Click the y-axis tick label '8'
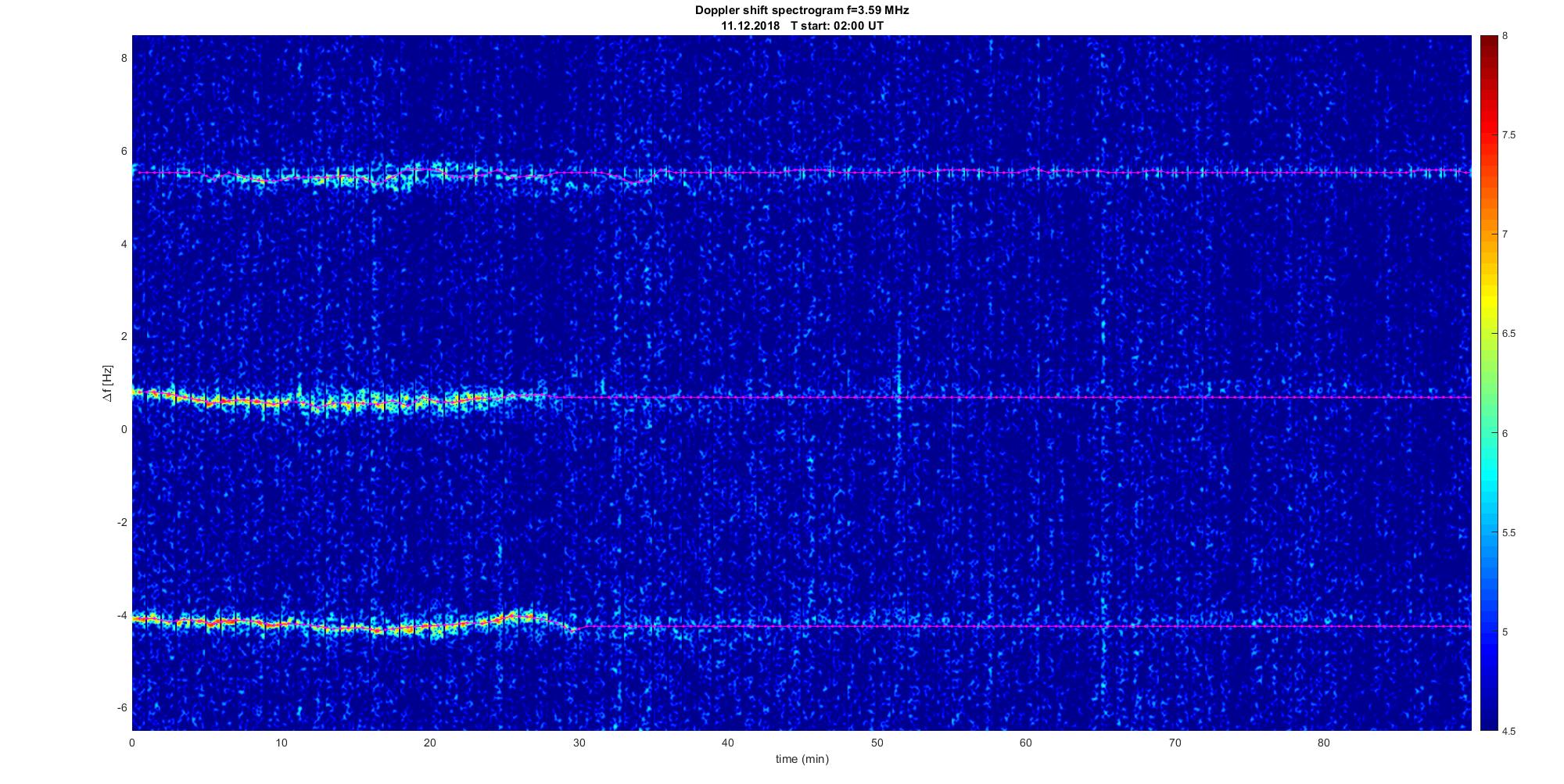Image resolution: width=1564 pixels, height=784 pixels. 124,58
